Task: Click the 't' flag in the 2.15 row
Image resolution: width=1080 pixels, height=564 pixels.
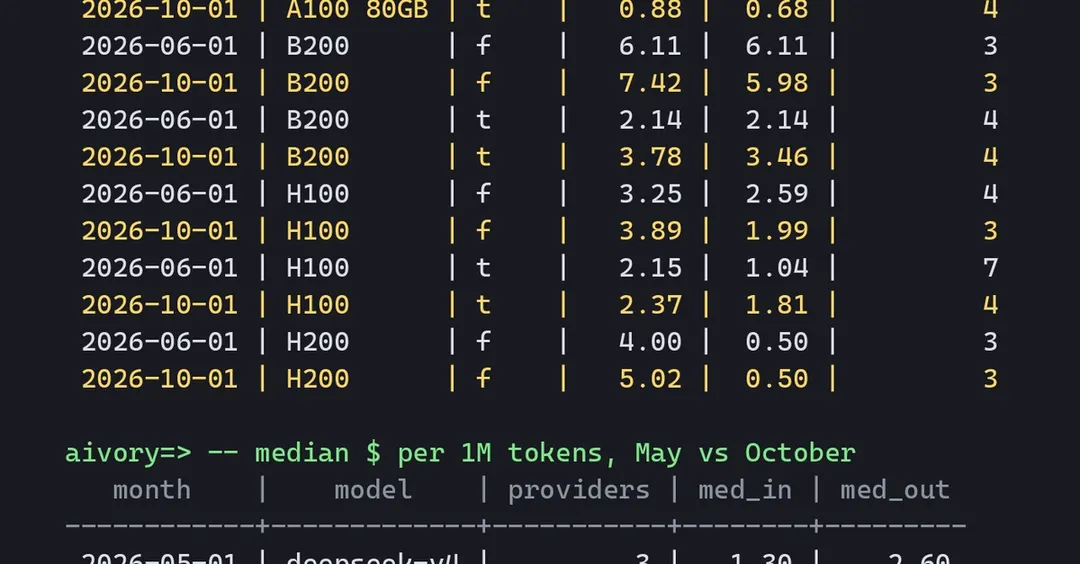Action: [x=484, y=268]
